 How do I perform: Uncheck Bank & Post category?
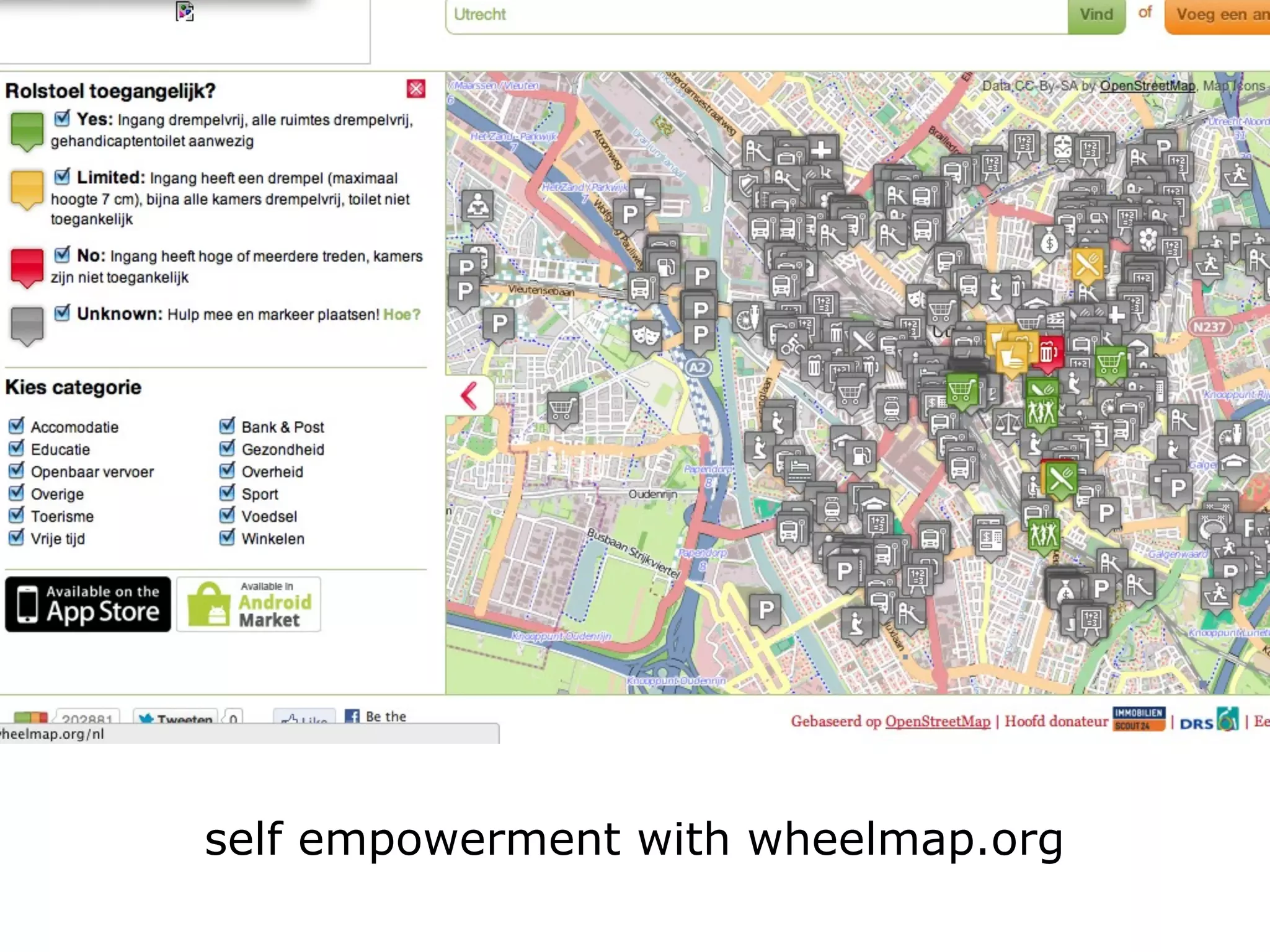click(228, 426)
